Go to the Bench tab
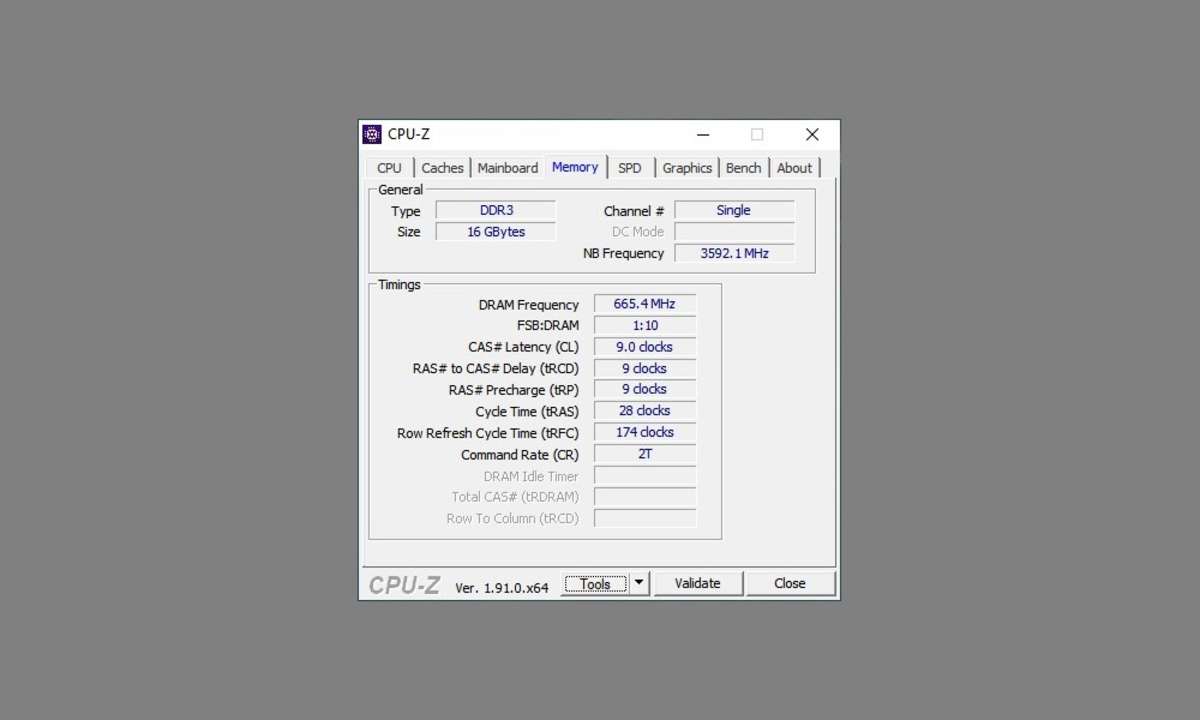 (743, 168)
